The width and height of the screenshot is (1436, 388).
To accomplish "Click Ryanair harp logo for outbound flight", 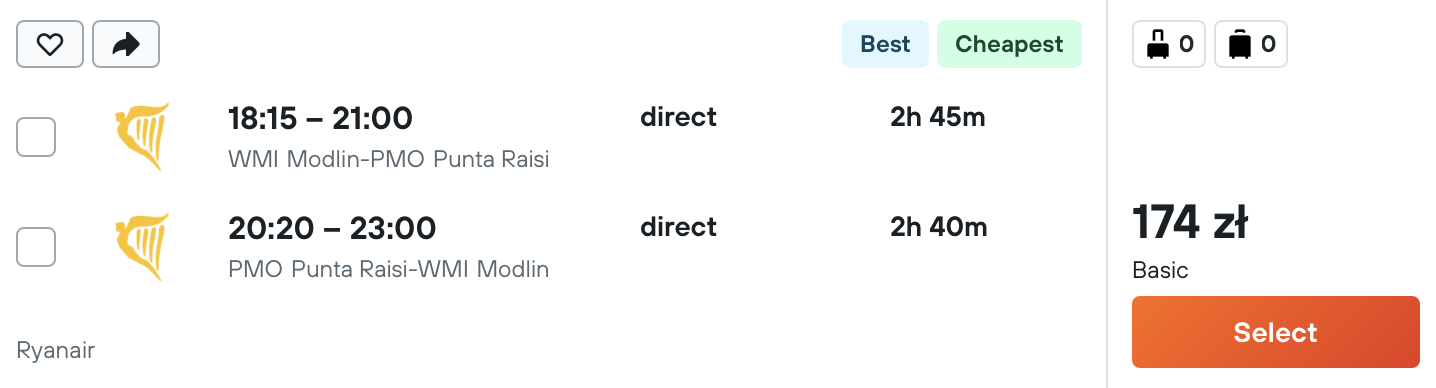I will click(142, 136).
